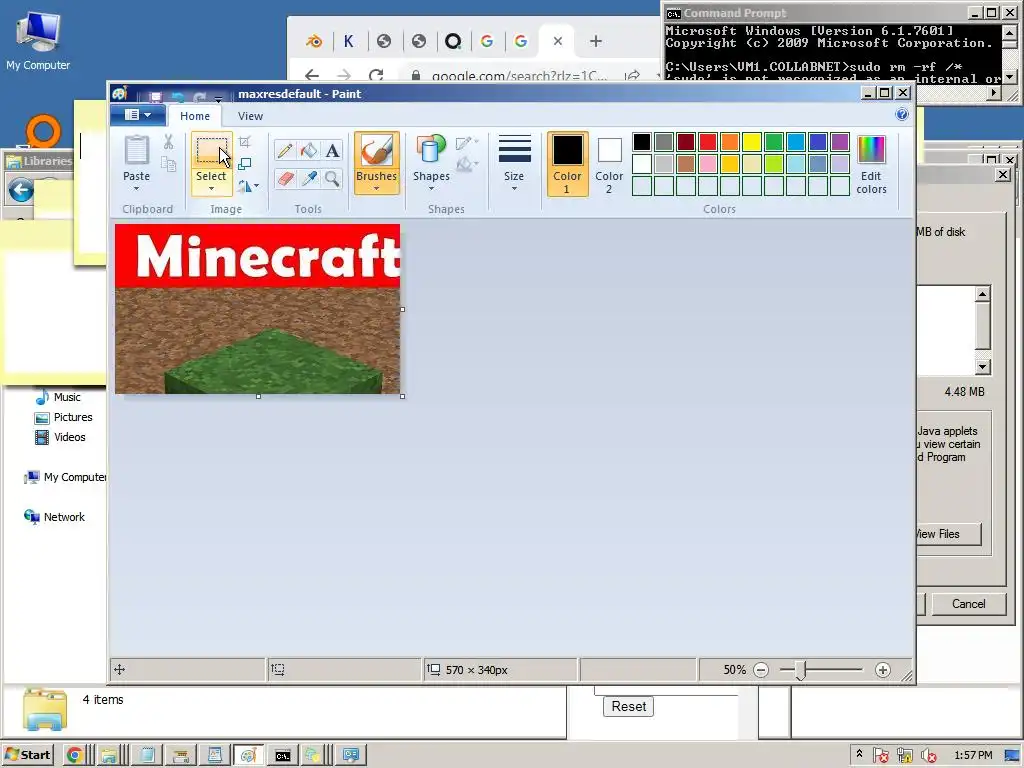
Task: Select Color 1 foreground box
Action: 568,163
